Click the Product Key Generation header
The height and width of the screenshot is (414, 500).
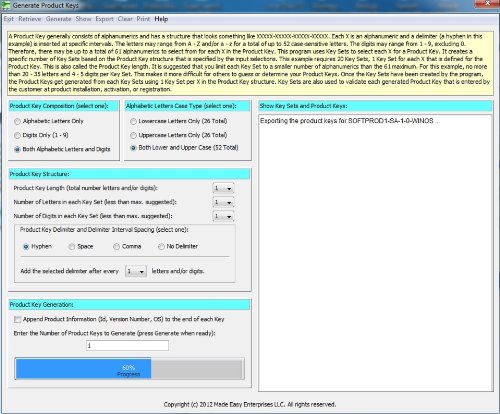tap(129, 305)
